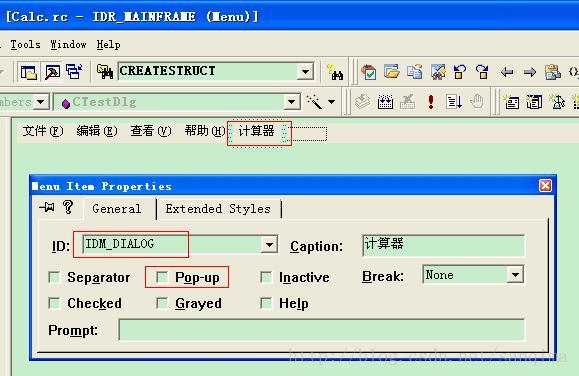Image resolution: width=579 pixels, height=376 pixels.
Task: Click the copy documents toolbar icon
Action: [x=415, y=71]
